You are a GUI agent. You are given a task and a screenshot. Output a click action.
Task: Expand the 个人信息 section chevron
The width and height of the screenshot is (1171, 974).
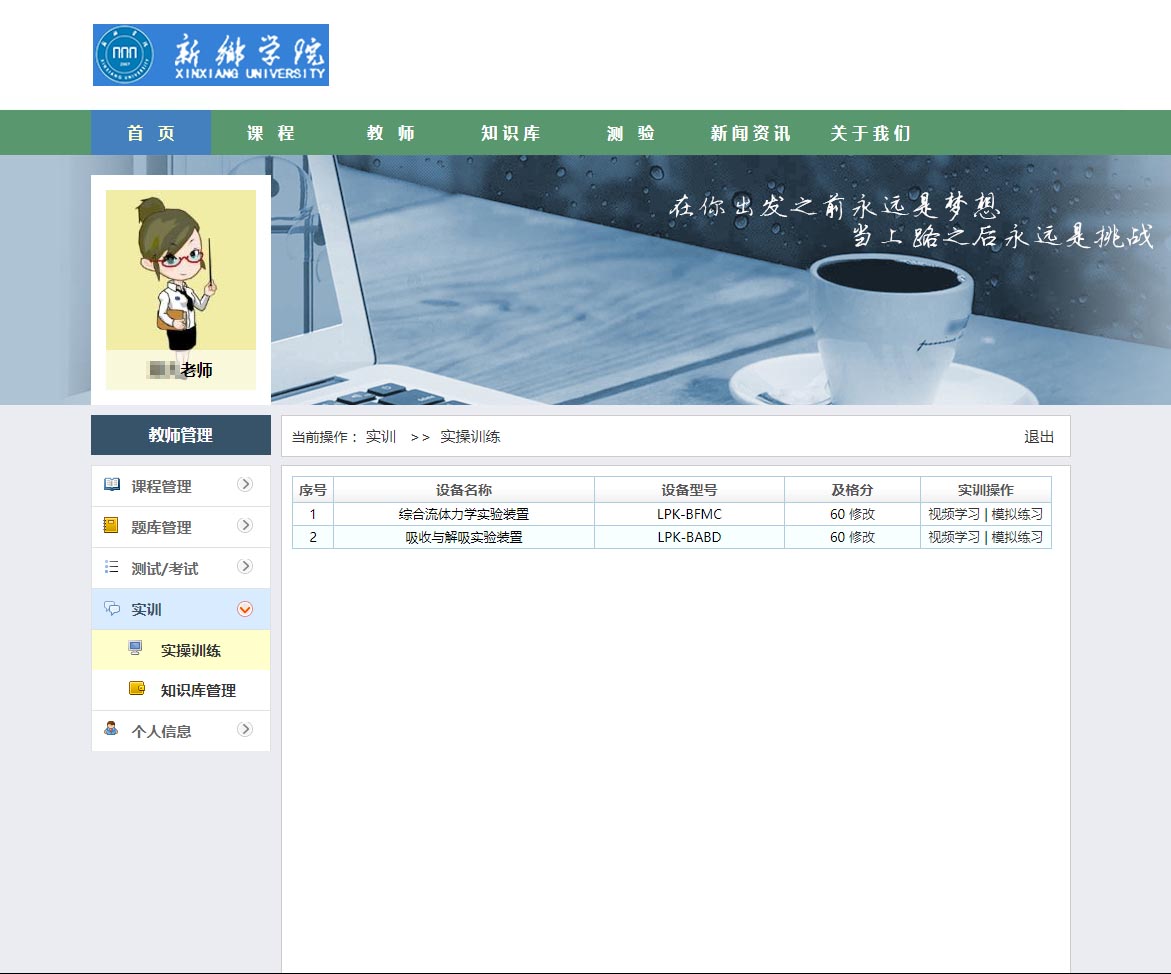(245, 730)
